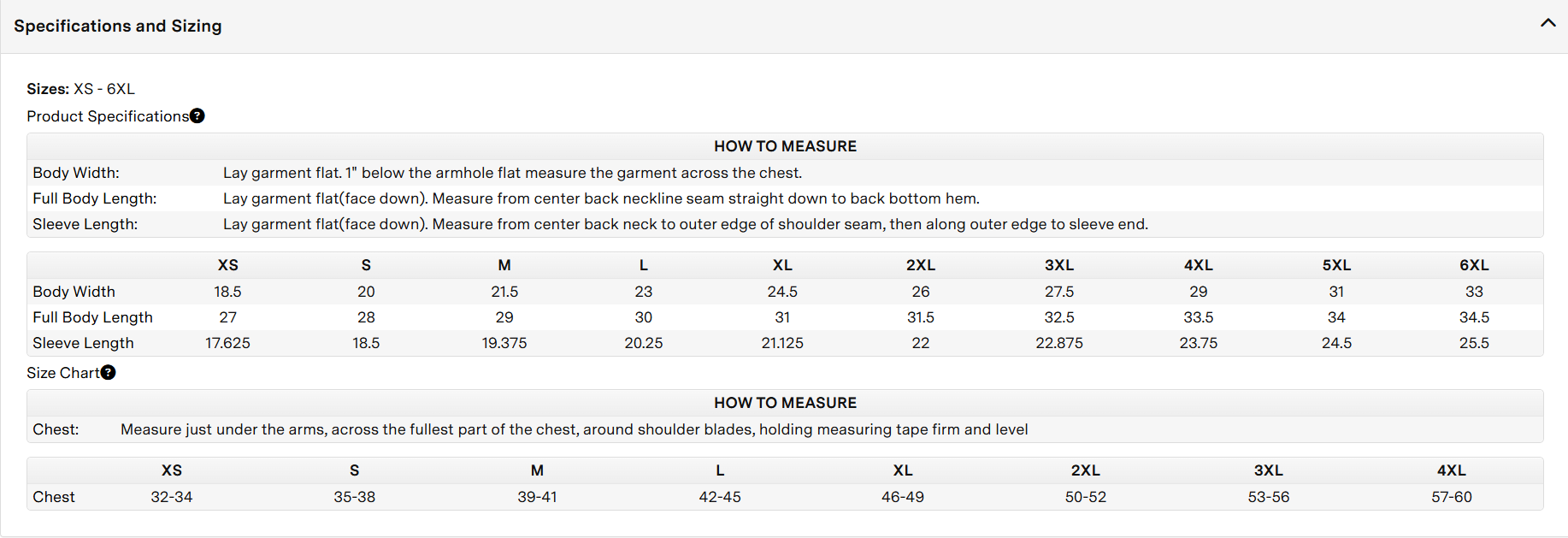Click the chest range 42-45
1568x538 pixels.
[720, 497]
